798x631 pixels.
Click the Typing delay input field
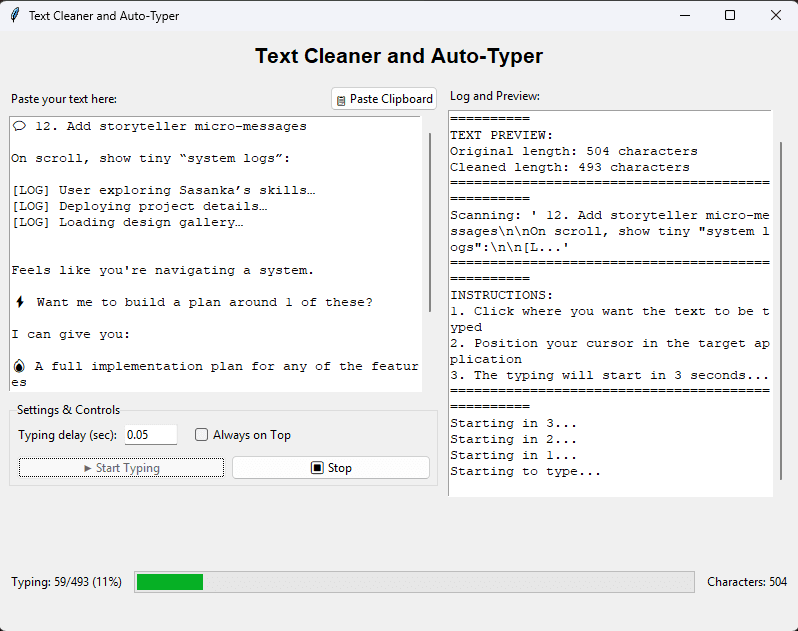151,435
